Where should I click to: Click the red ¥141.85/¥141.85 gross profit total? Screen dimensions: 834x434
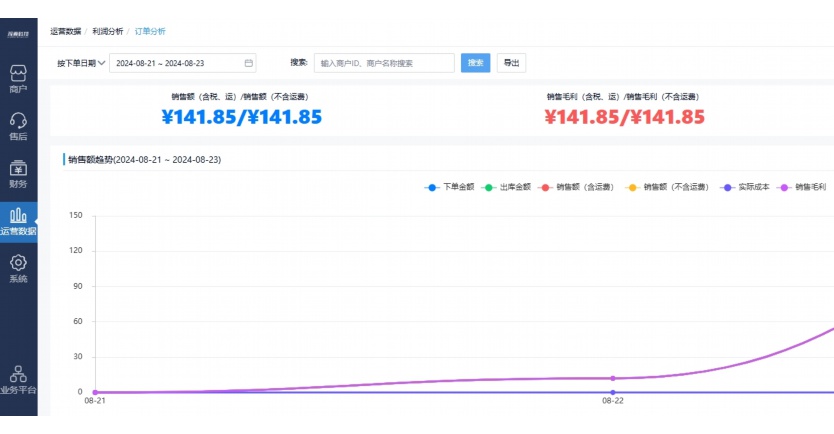coord(624,117)
